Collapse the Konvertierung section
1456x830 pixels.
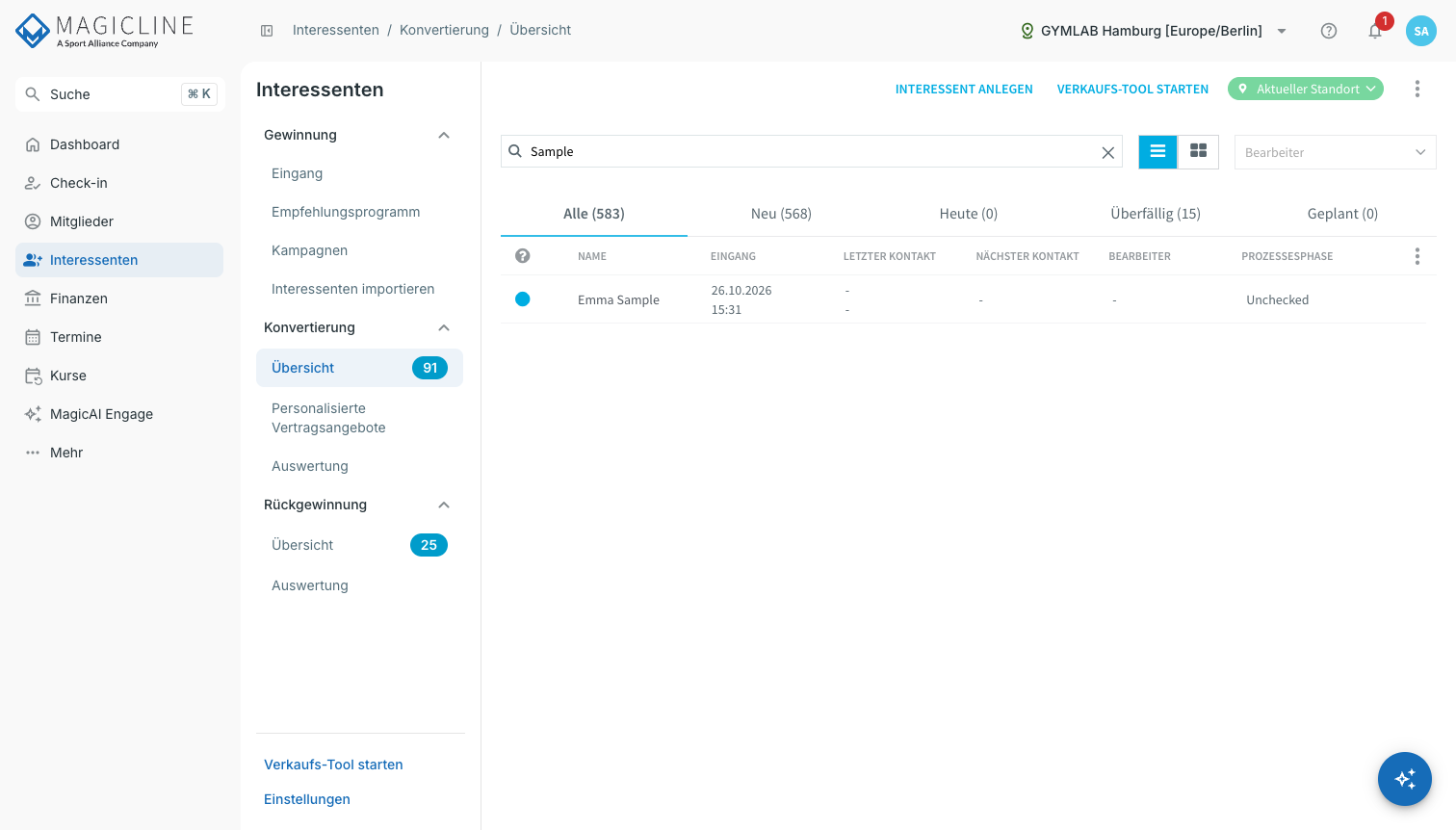click(444, 327)
